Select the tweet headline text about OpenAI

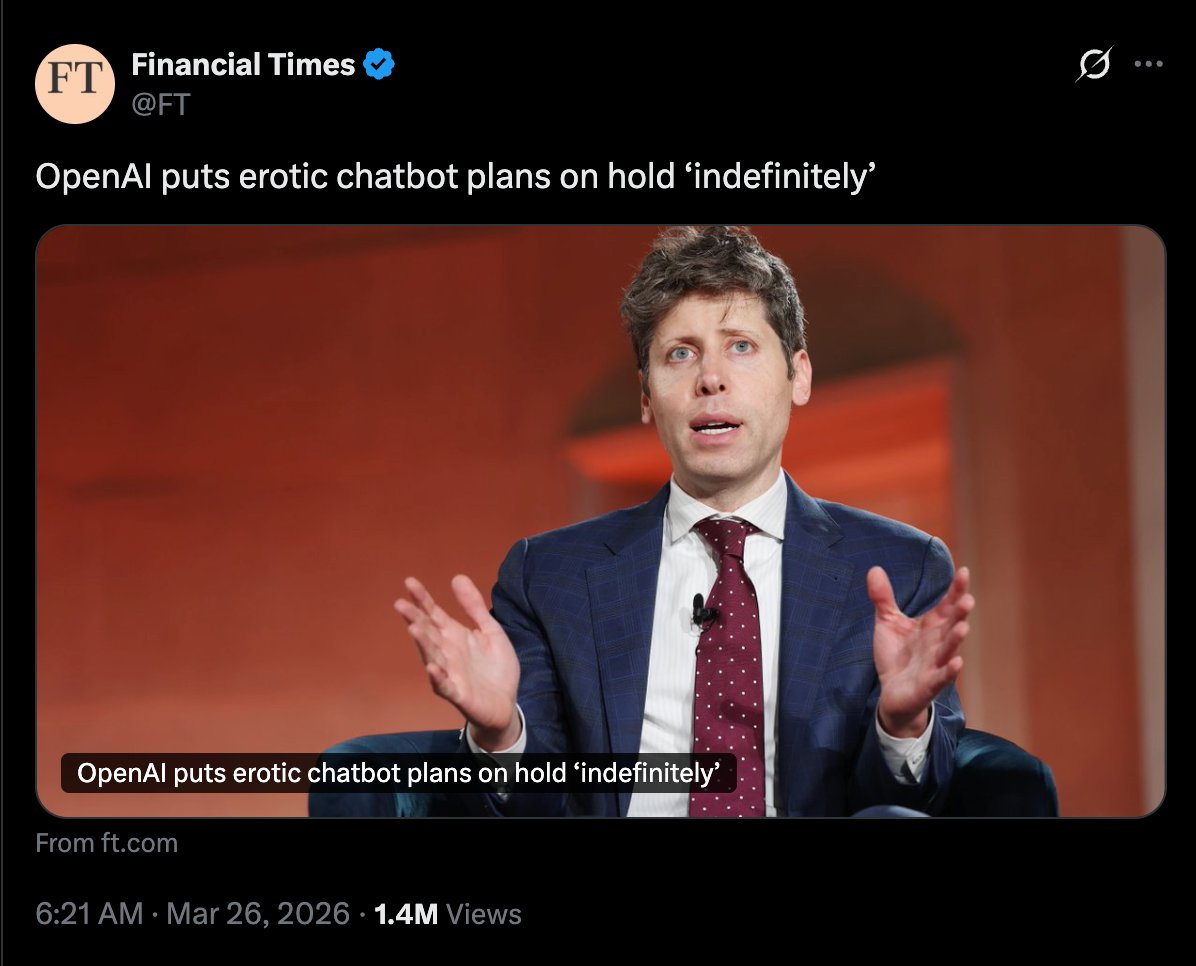tap(455, 177)
